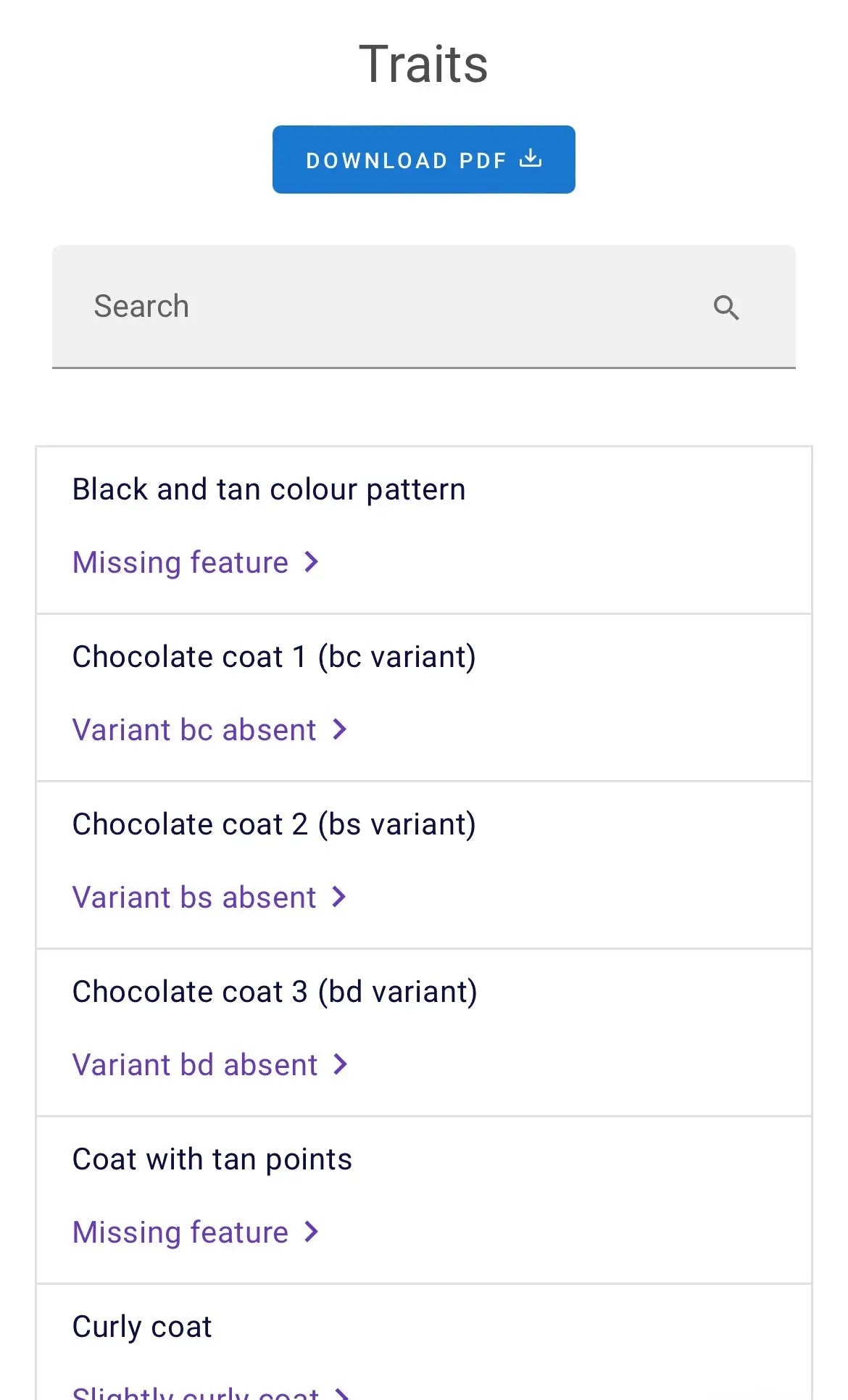The image size is (848, 1400).
Task: Select the Curly coat trait heading
Action: (142, 1327)
